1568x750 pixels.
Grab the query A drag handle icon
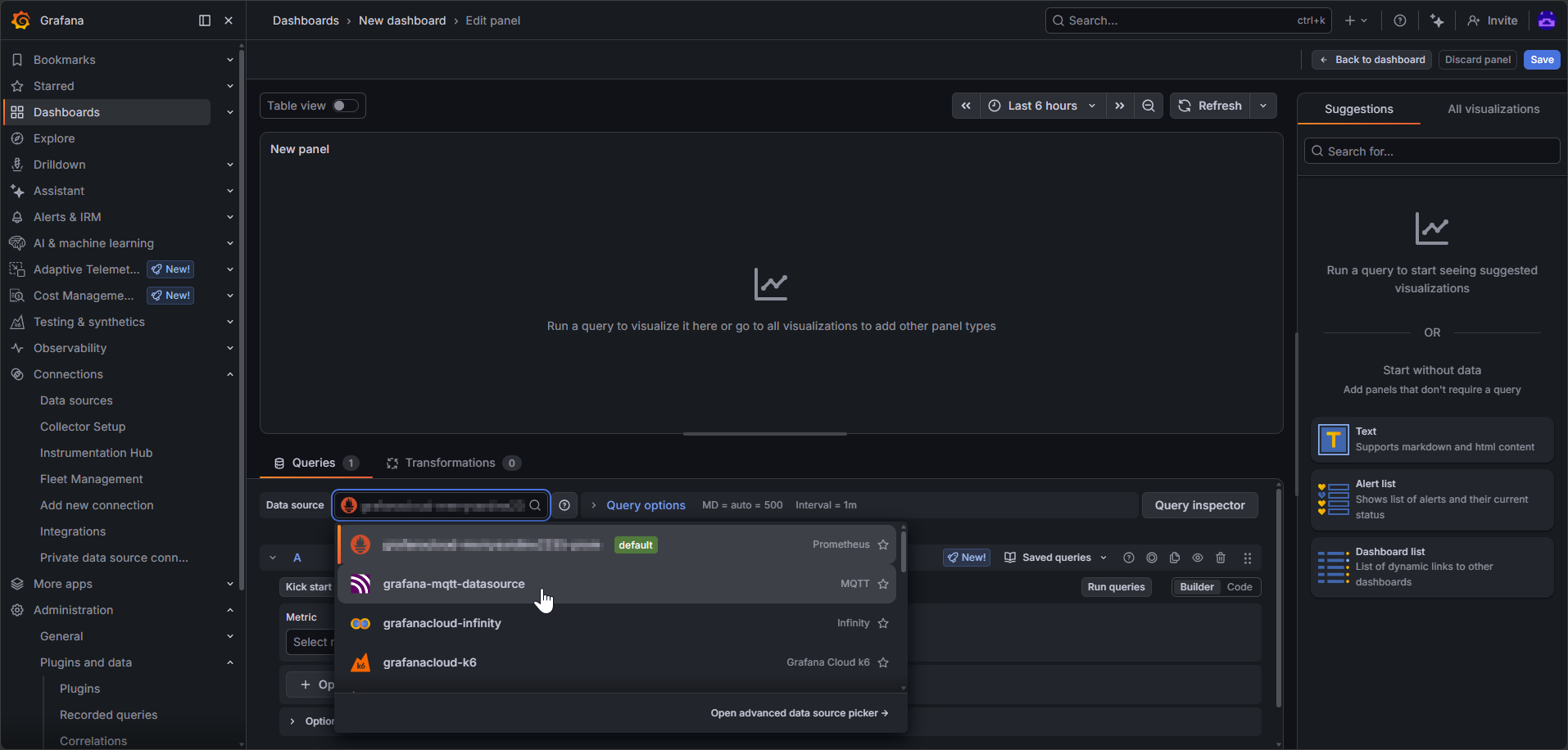pos(1248,558)
